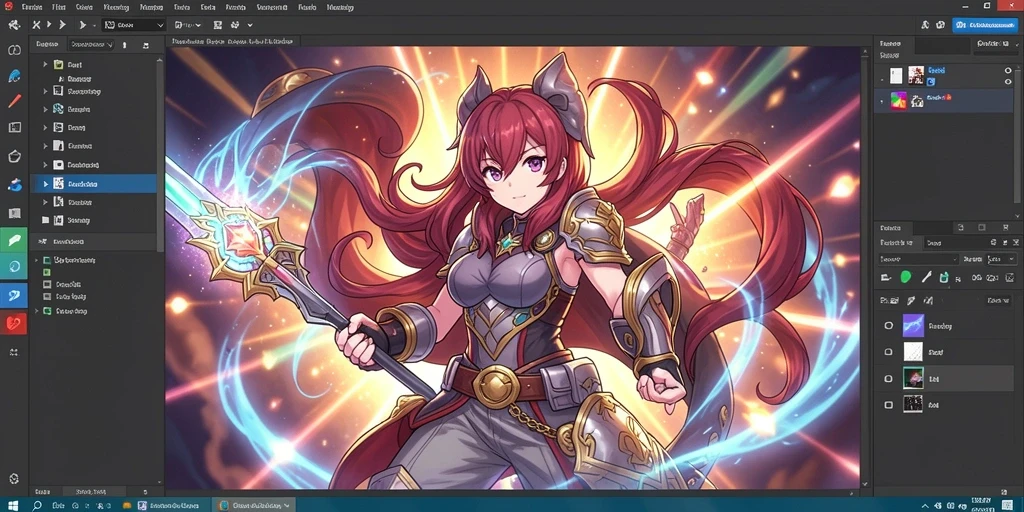Click the blue tile icon above the red heart
Viewport: 1024px width, 512px height.
14,295
